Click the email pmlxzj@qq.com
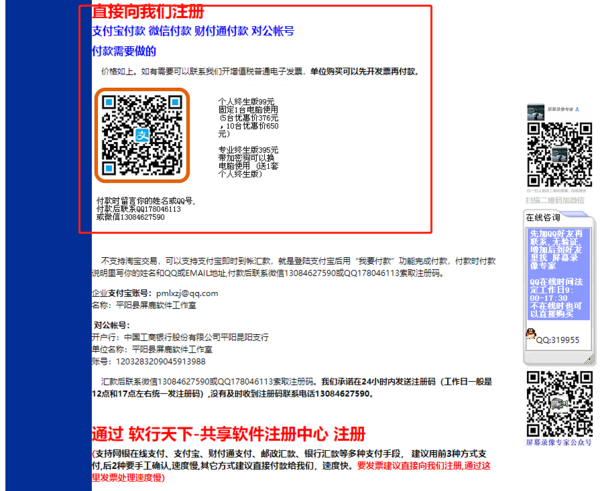 (187, 293)
